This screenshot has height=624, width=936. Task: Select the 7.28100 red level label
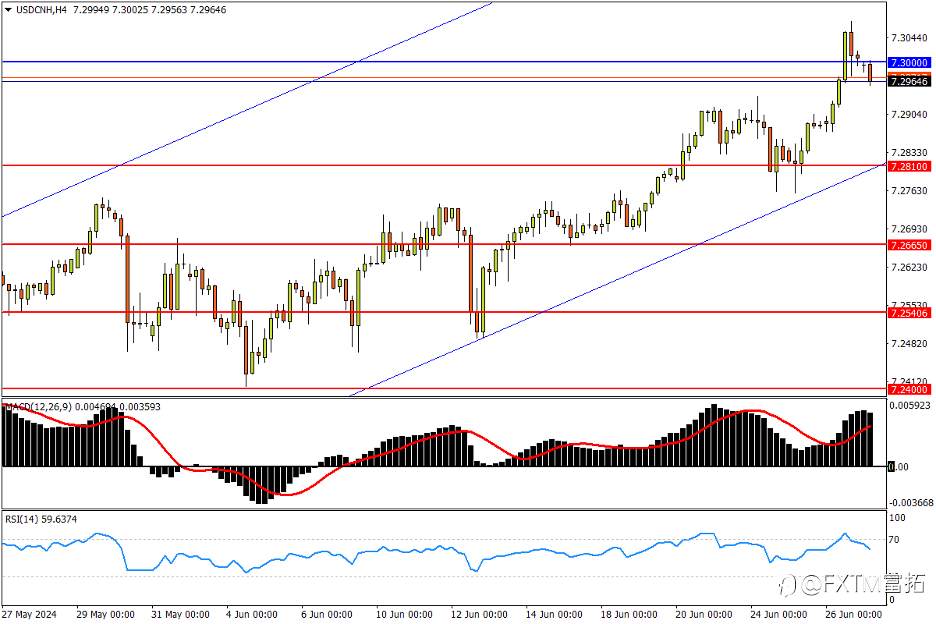click(909, 167)
